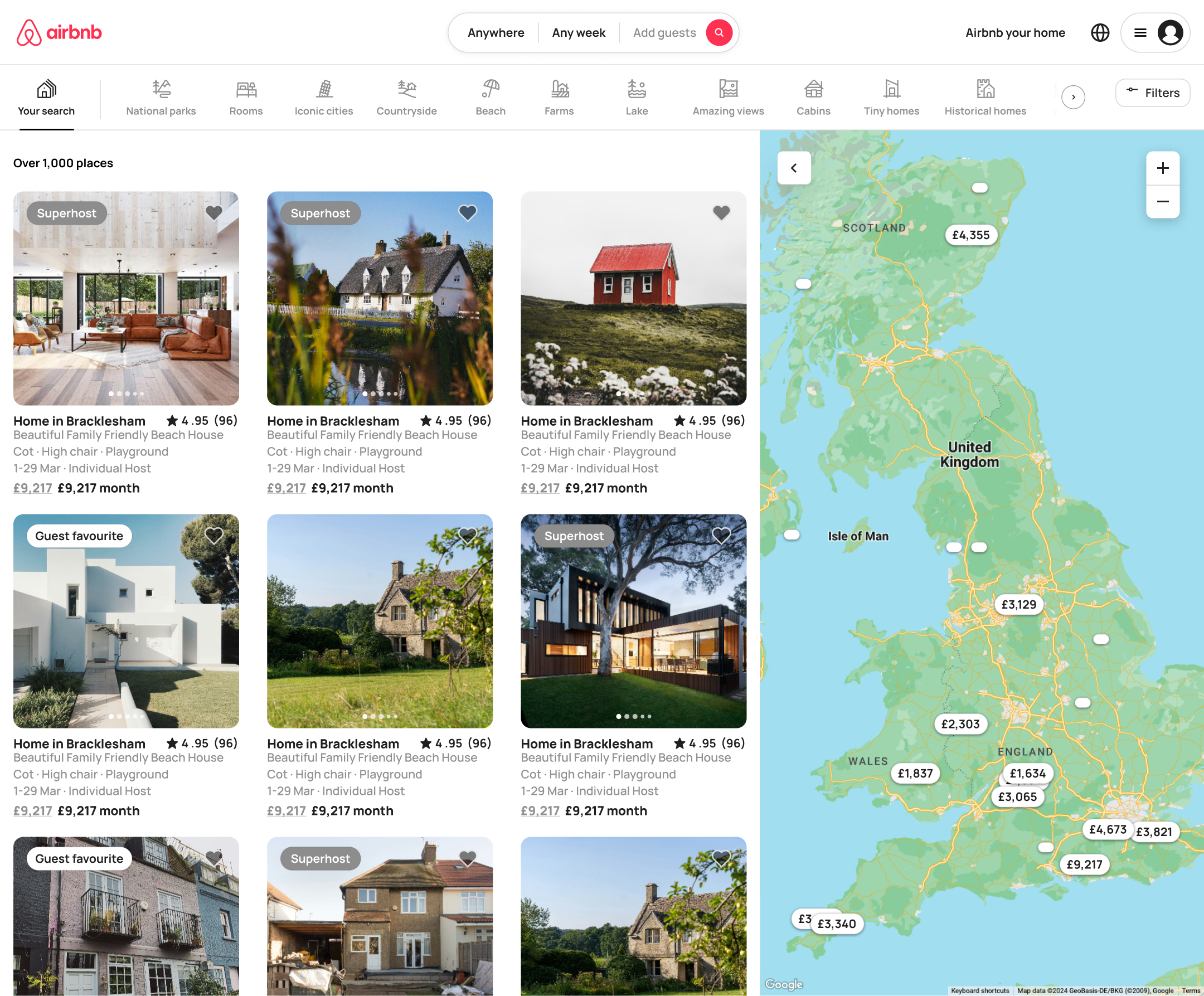
Task: Collapse the map with the left chevron
Action: coord(794,168)
